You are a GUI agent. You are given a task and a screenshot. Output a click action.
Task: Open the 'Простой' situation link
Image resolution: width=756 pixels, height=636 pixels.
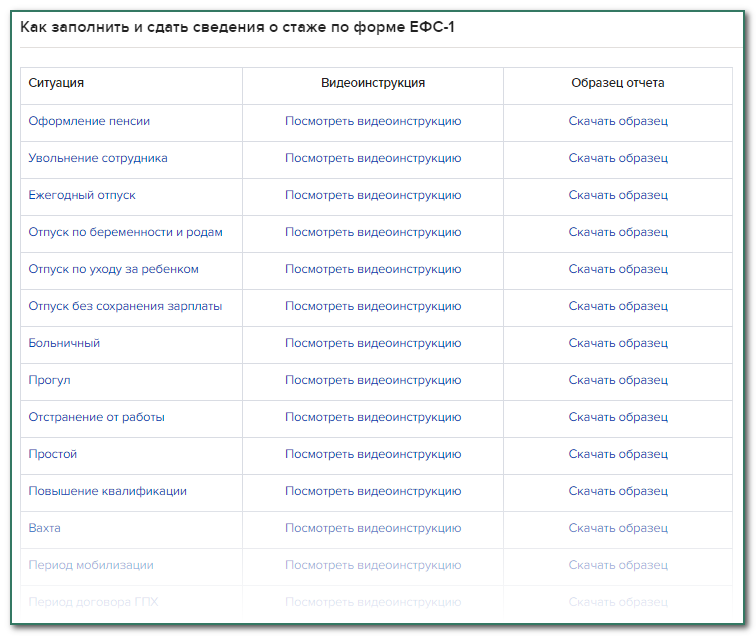tap(53, 454)
